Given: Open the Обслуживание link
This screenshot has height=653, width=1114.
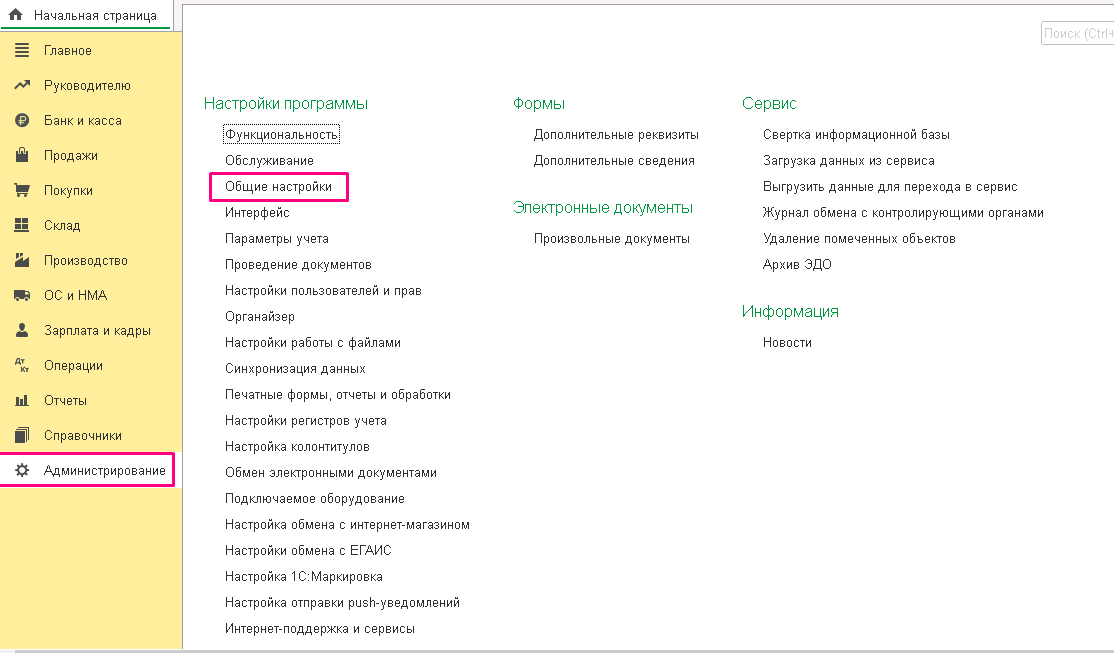Looking at the screenshot, I should point(269,161).
